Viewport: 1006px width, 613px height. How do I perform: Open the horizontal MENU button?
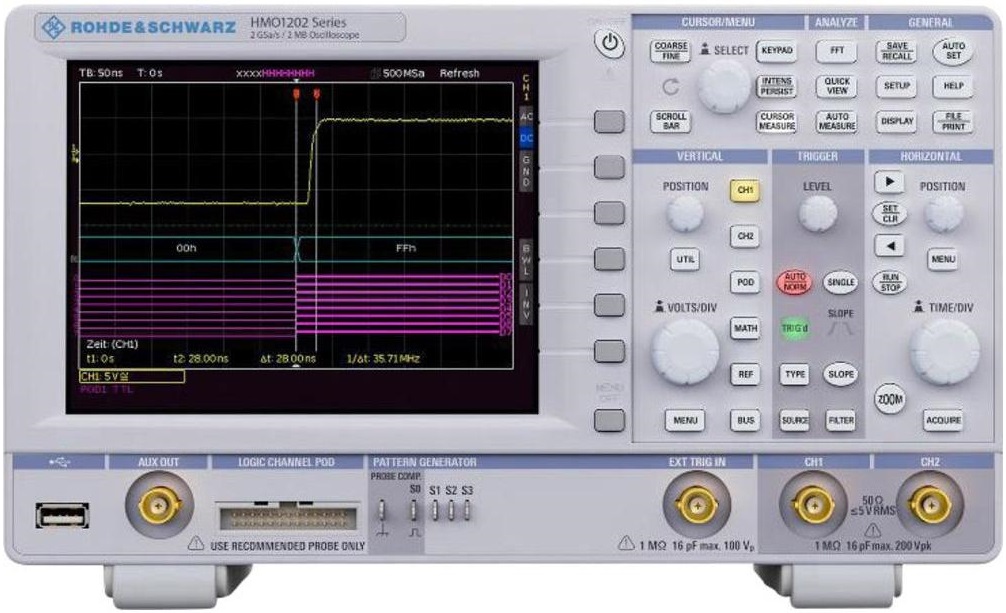(942, 259)
